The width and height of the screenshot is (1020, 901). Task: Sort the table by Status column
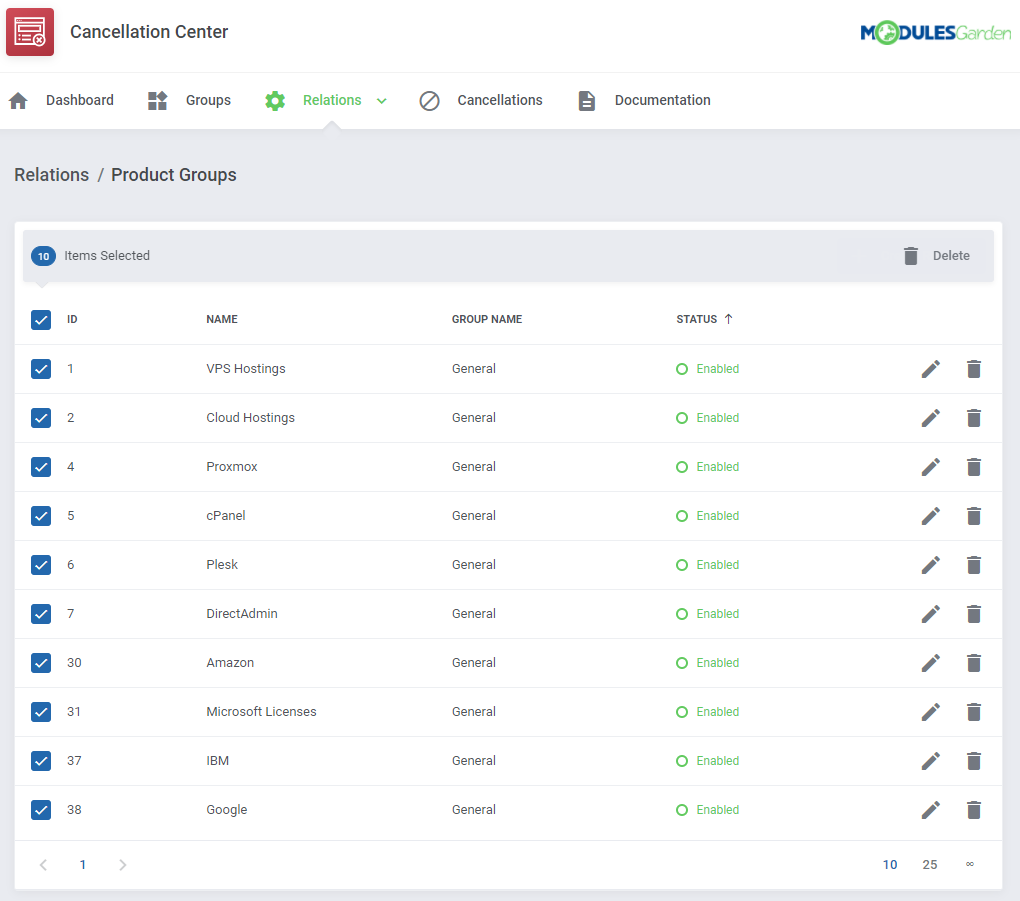point(704,319)
